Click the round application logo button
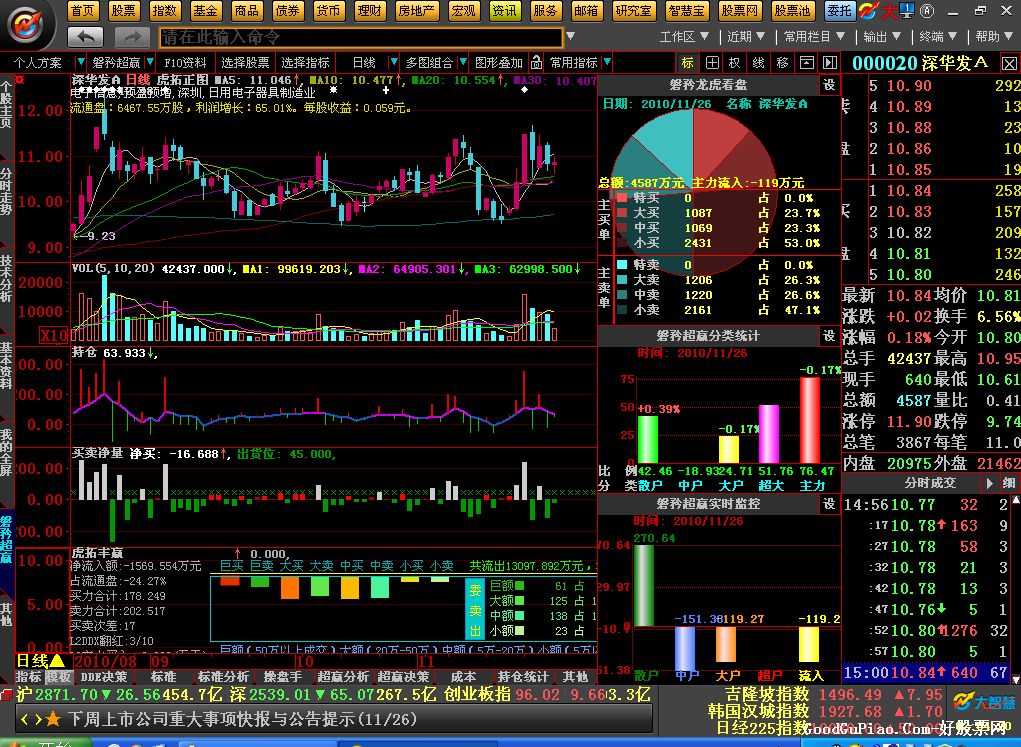Screen dimensions: 1021x747 click(25, 25)
